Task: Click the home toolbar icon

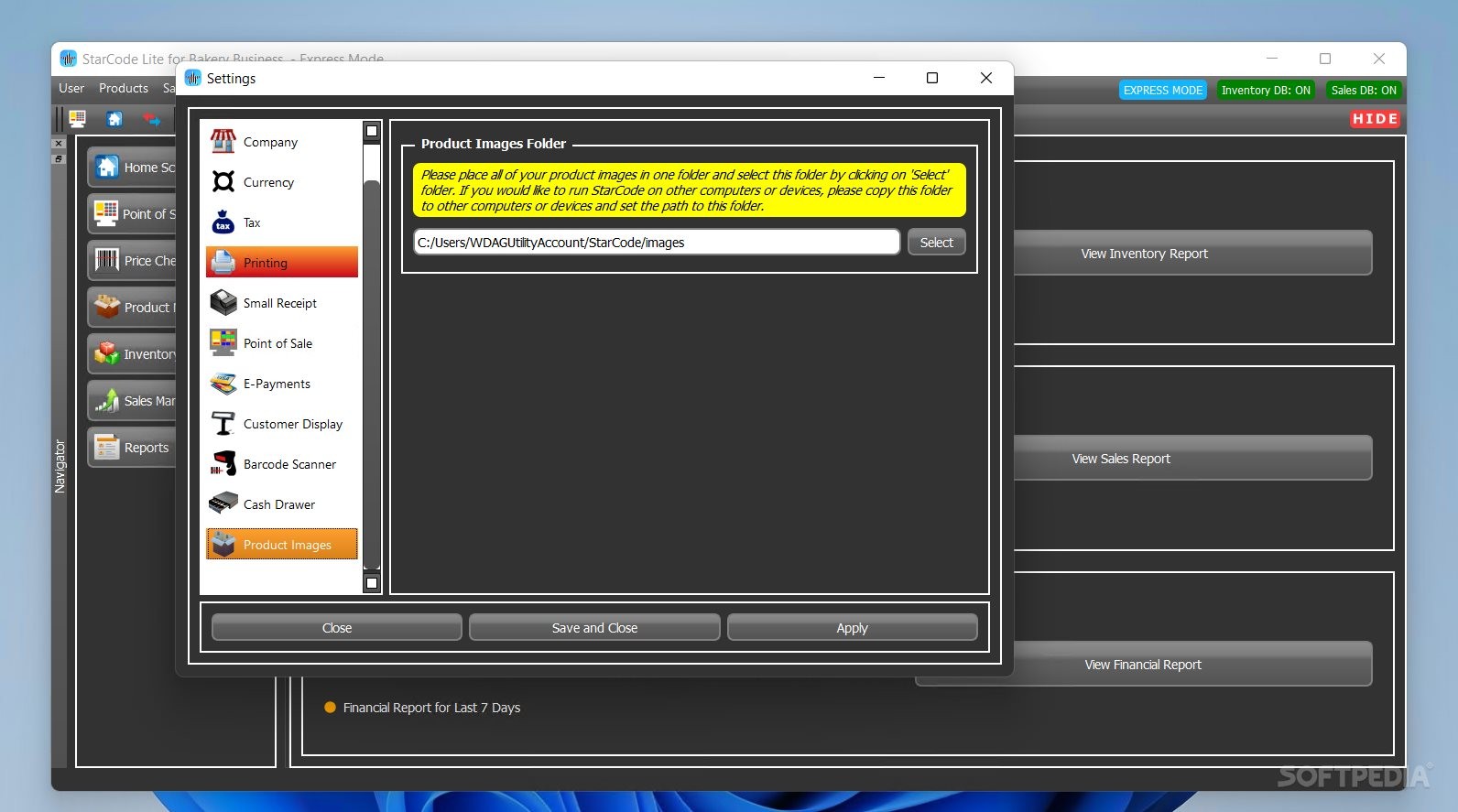Action: pos(114,119)
